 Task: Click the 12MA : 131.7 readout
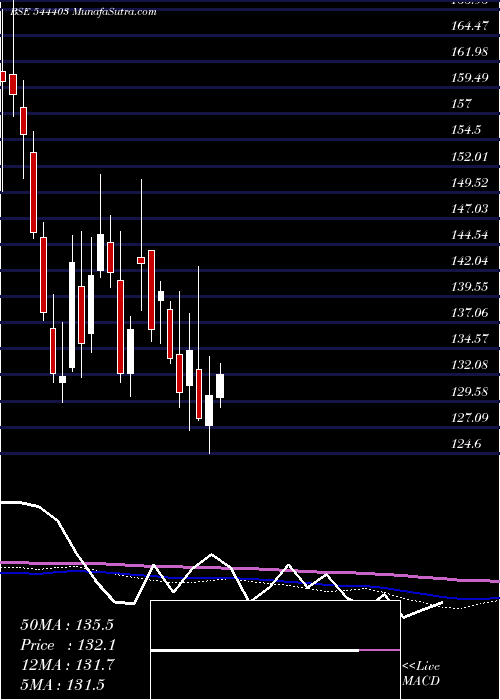pos(67,665)
